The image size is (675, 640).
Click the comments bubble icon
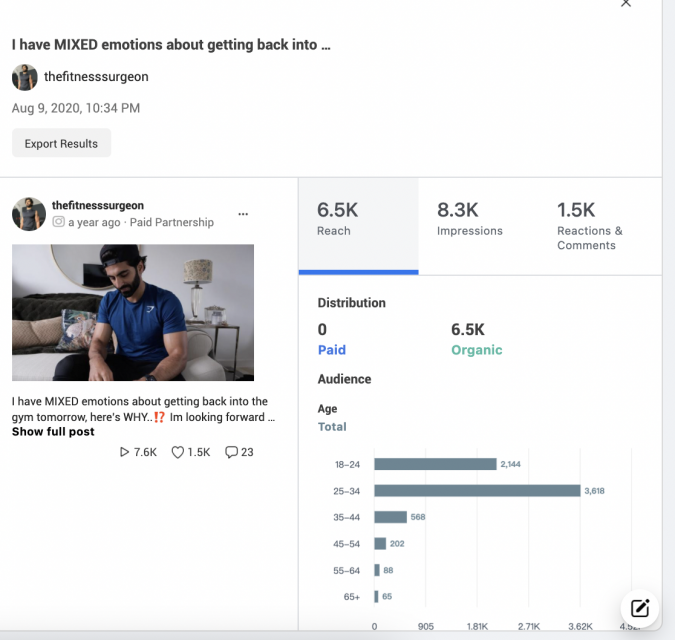(231, 452)
